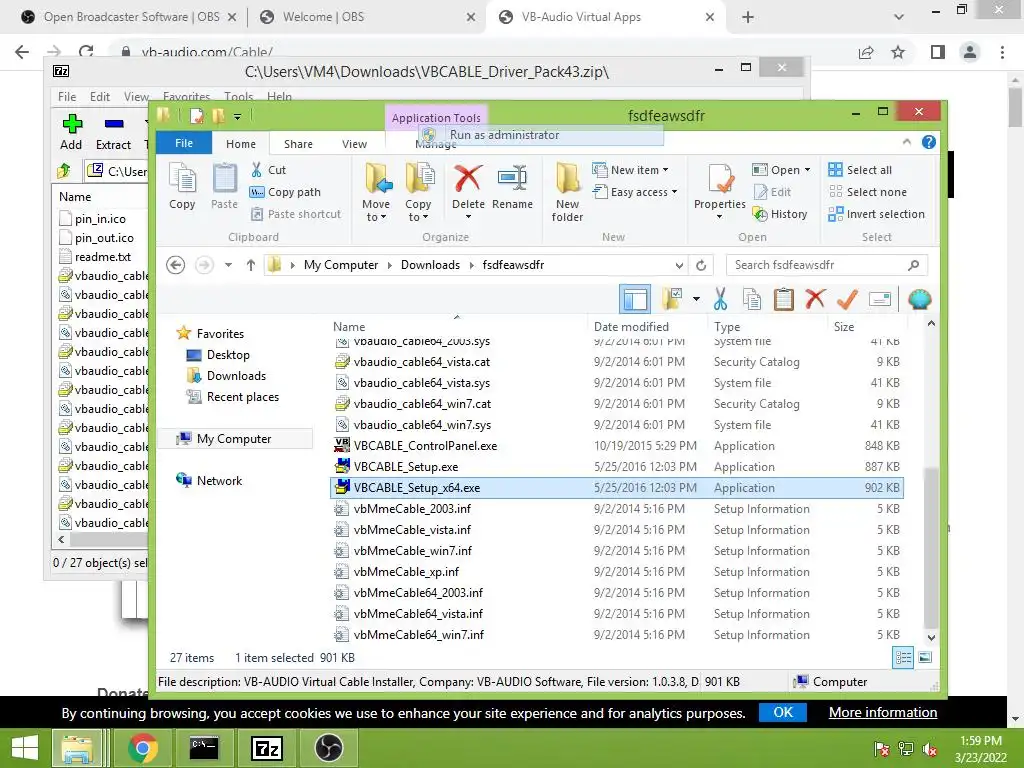Collapse the ribbon with the chevron
This screenshot has height=768, width=1024.
[x=906, y=142]
